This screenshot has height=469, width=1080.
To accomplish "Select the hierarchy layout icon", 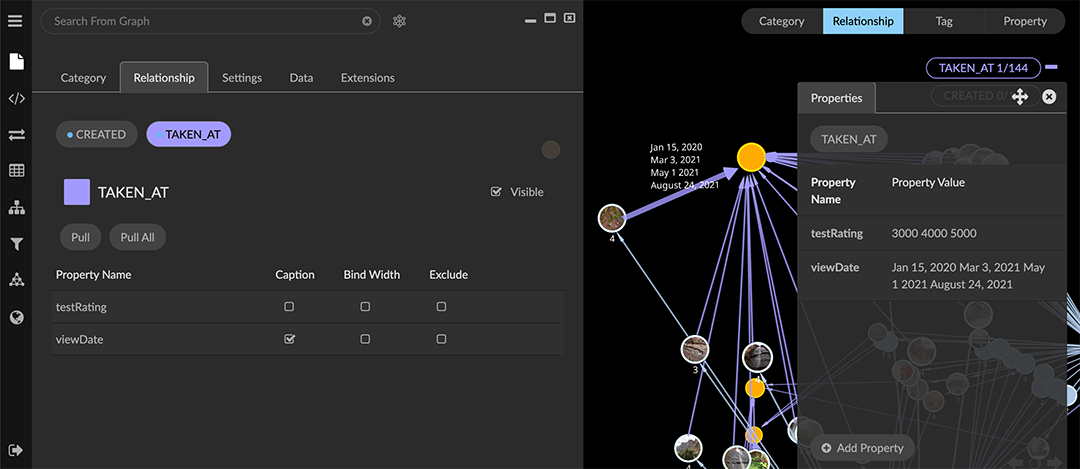I will point(16,207).
